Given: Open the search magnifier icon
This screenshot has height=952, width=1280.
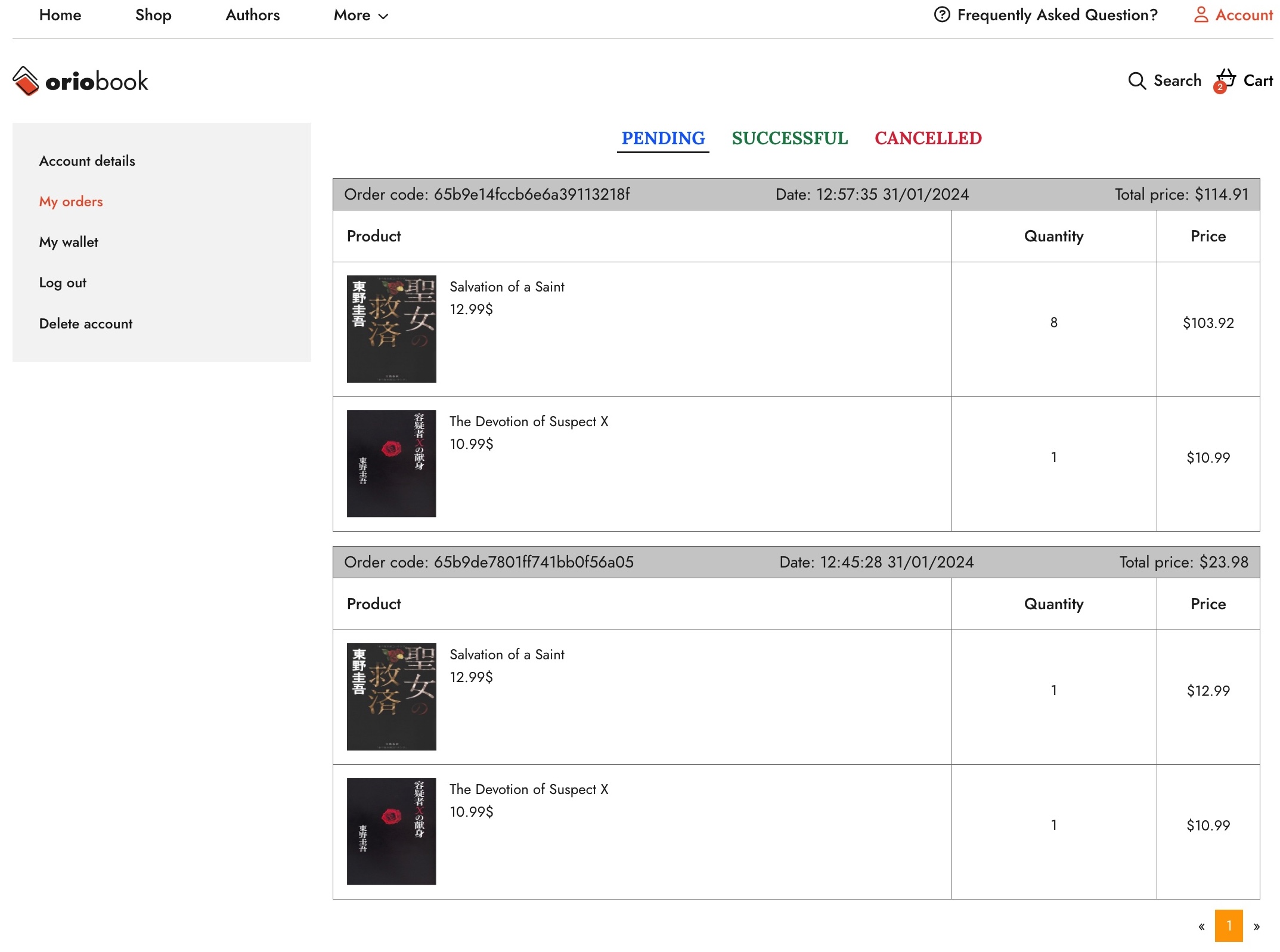Looking at the screenshot, I should point(1136,81).
